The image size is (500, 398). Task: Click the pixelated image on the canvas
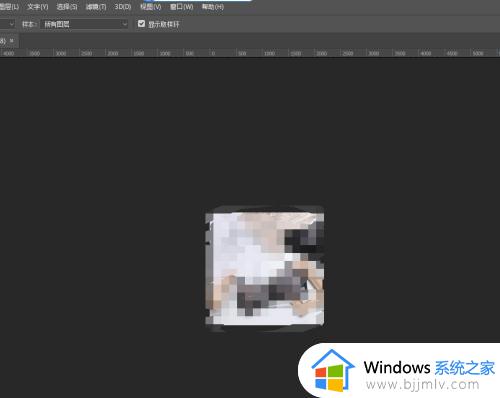(264, 269)
